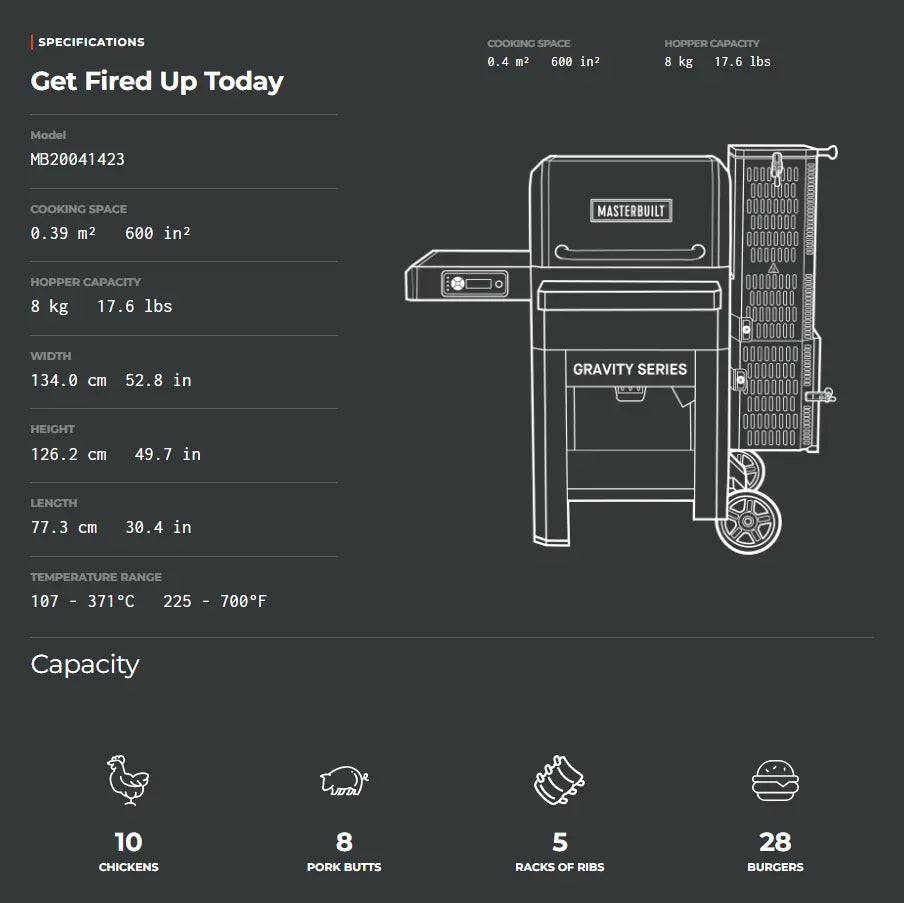Screen dimensions: 904x903
Task: Click the 600 in² value in the left list
Action: click(157, 233)
